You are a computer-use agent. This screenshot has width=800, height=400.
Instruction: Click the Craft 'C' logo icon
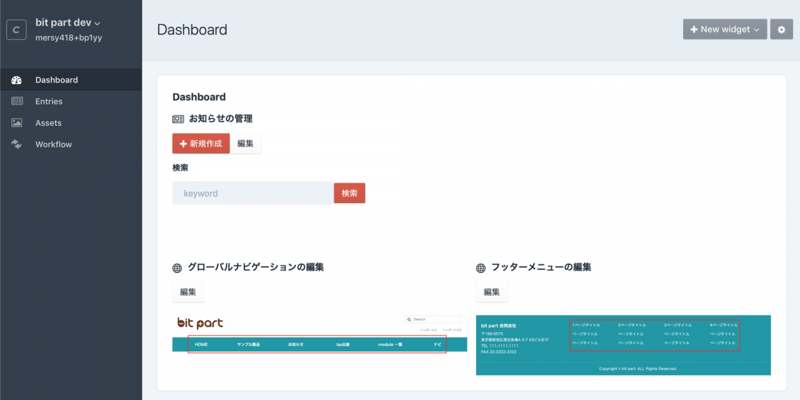coord(16,29)
